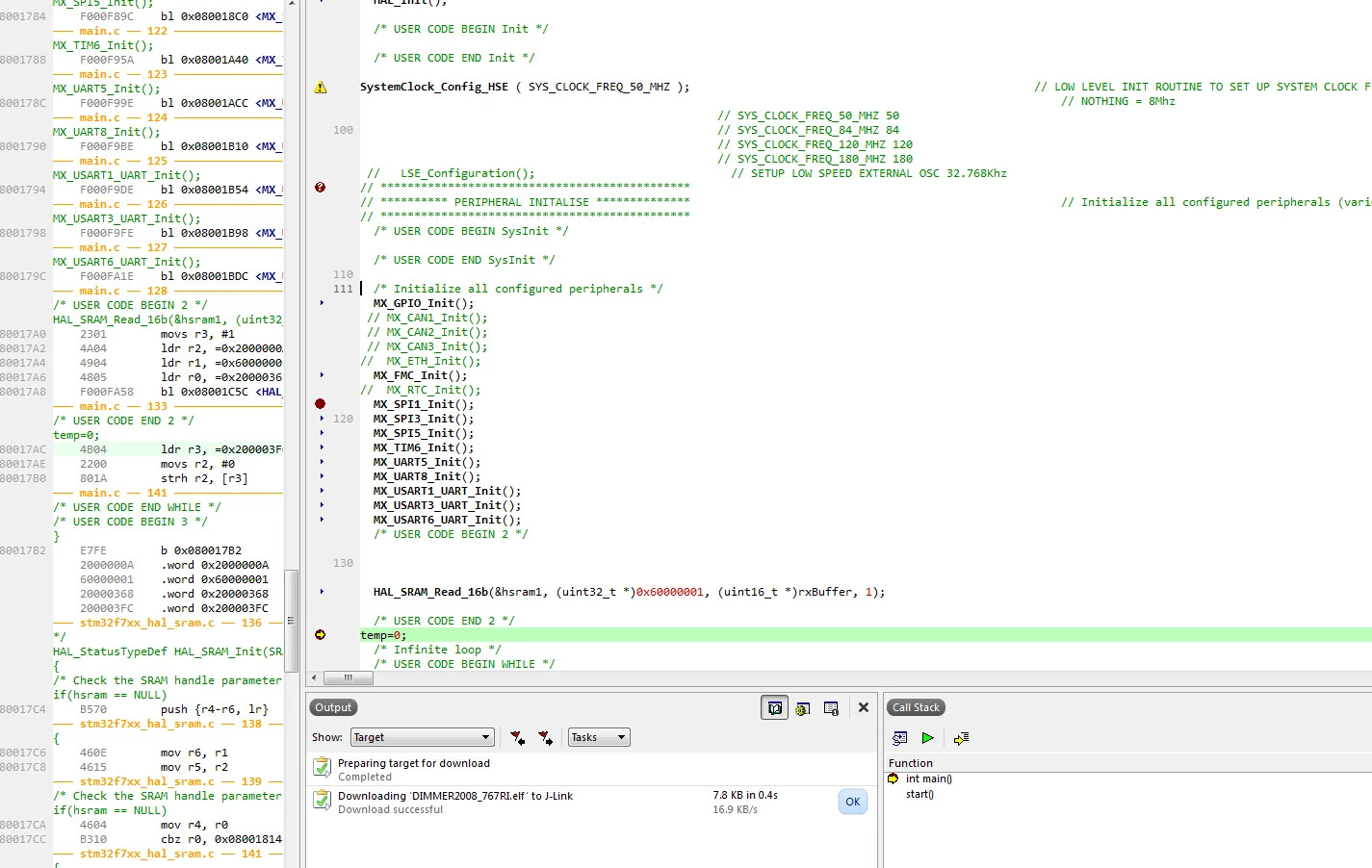Open the Show Target dropdown

(x=423, y=737)
